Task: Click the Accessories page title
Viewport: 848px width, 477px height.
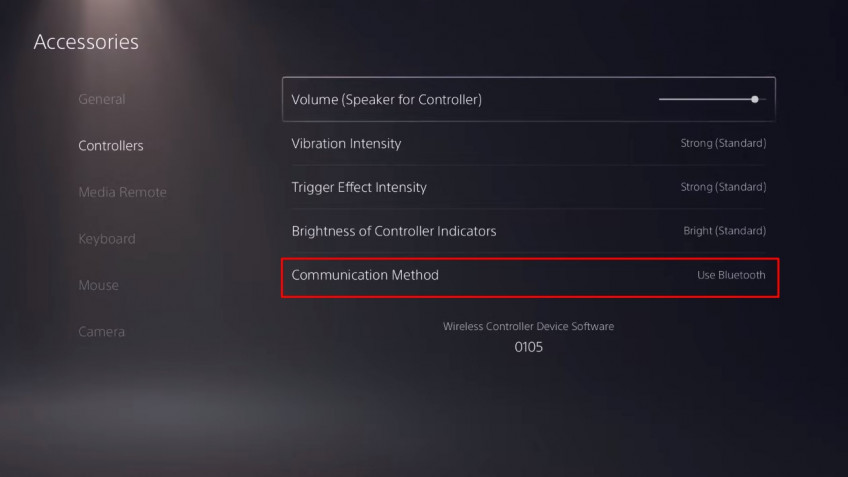Action: coord(86,42)
